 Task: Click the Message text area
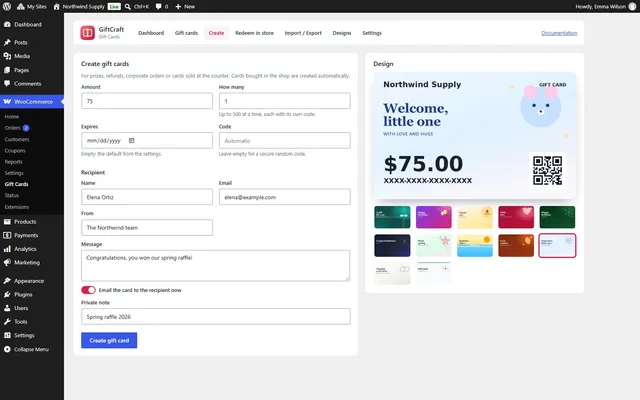click(216, 266)
